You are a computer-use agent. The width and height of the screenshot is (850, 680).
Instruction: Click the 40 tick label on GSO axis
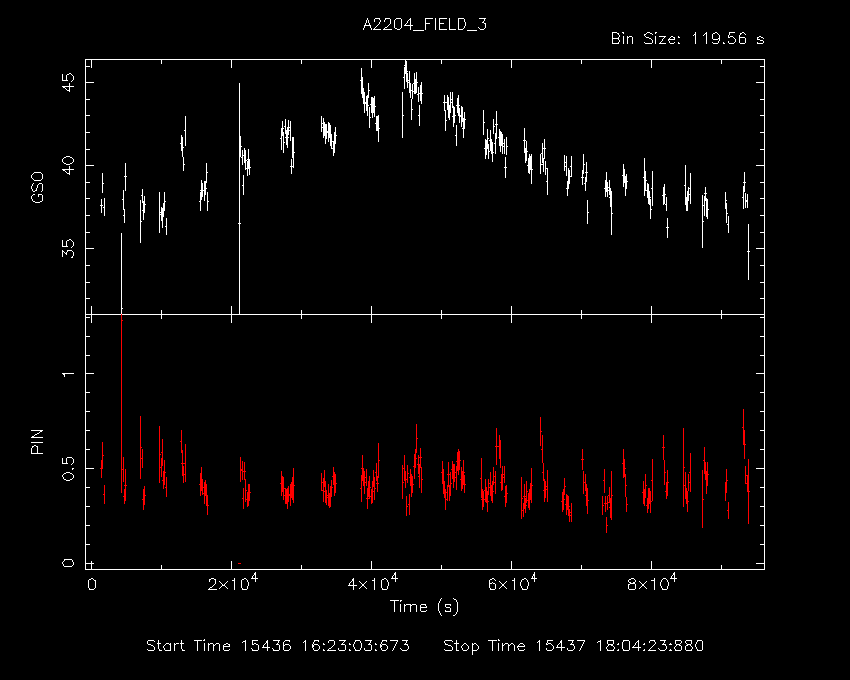[68, 165]
